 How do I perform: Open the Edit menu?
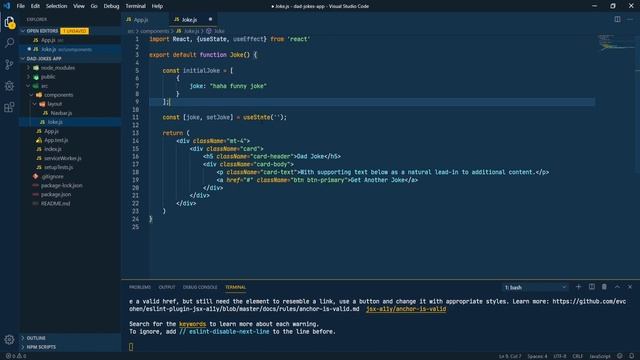pyautogui.click(x=36, y=6)
